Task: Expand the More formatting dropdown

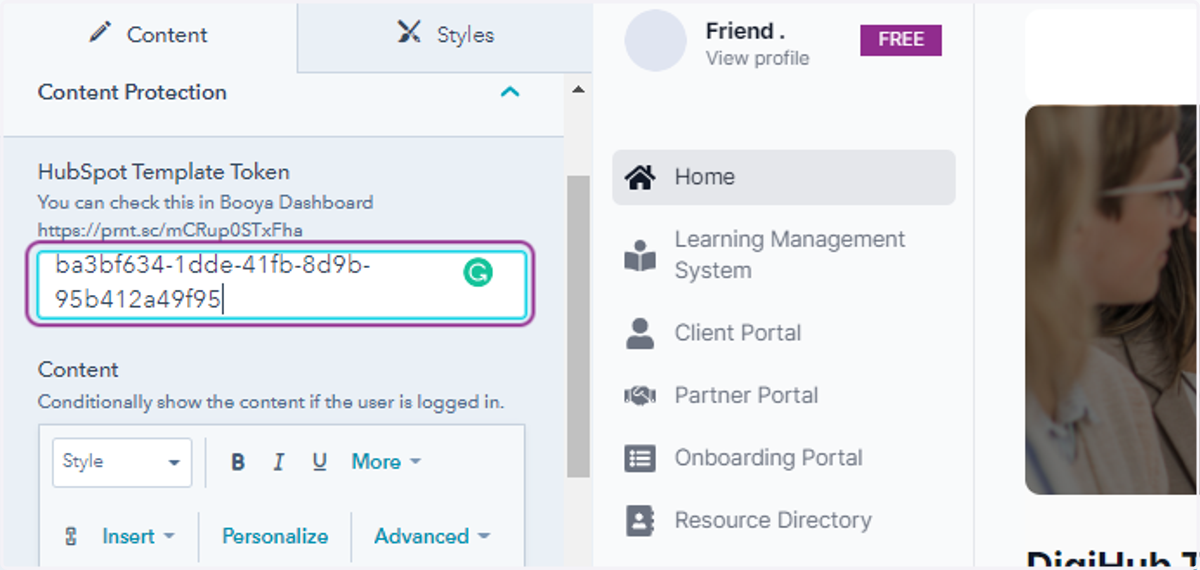Action: coord(386,462)
